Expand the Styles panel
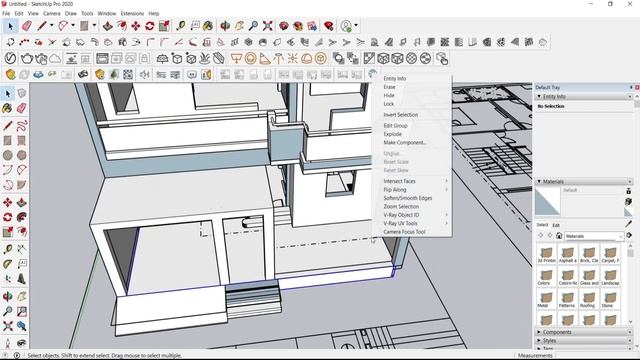The image size is (640, 360). pos(539,340)
